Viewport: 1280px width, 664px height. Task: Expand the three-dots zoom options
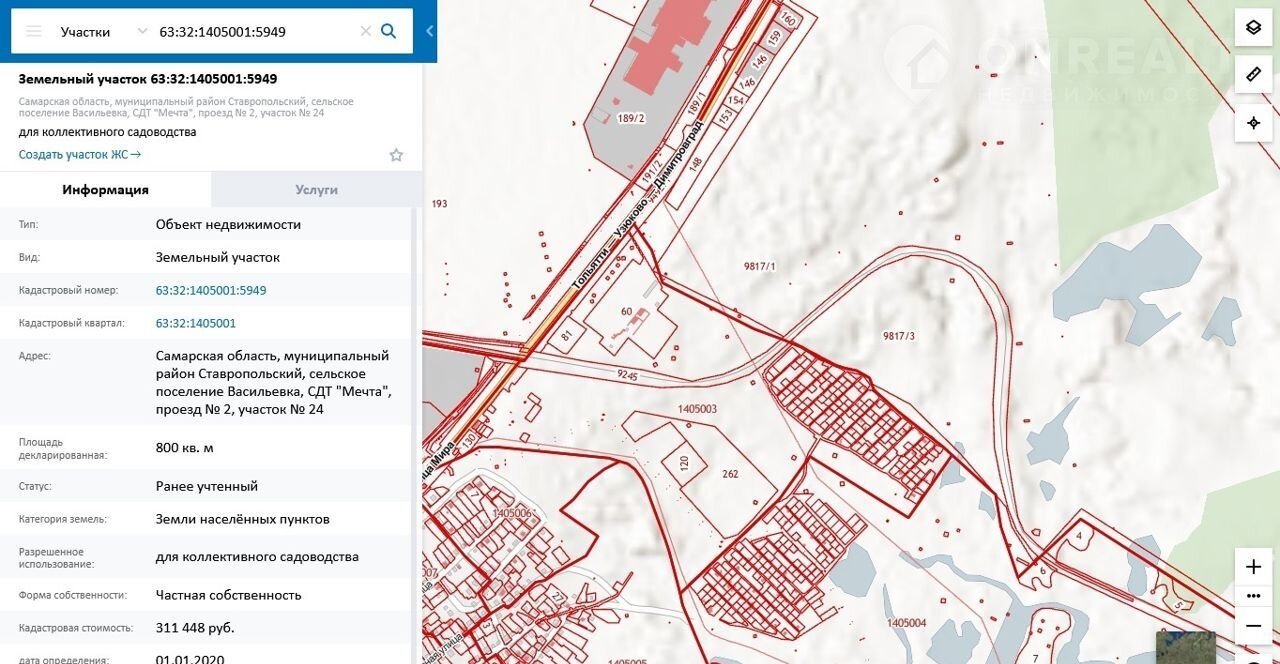pos(1253,596)
